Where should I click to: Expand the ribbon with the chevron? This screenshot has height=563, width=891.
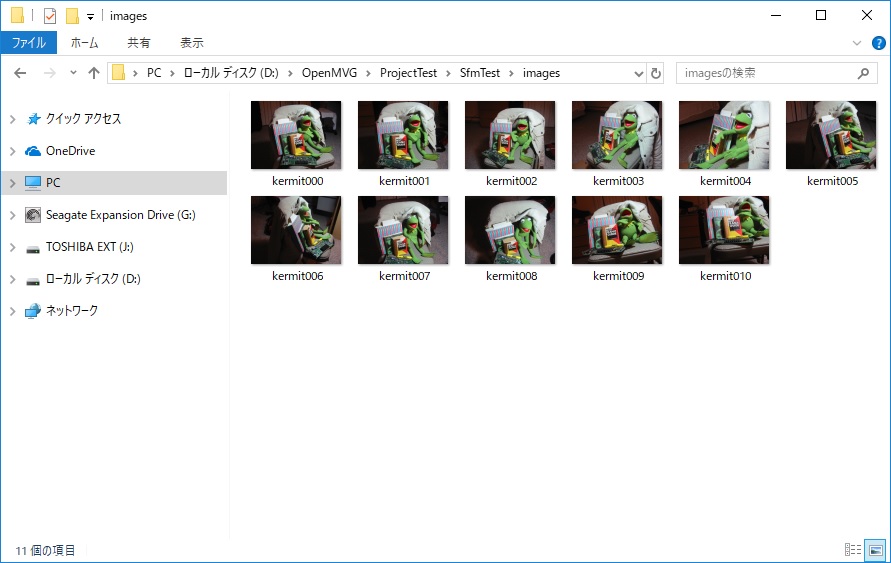(x=857, y=43)
